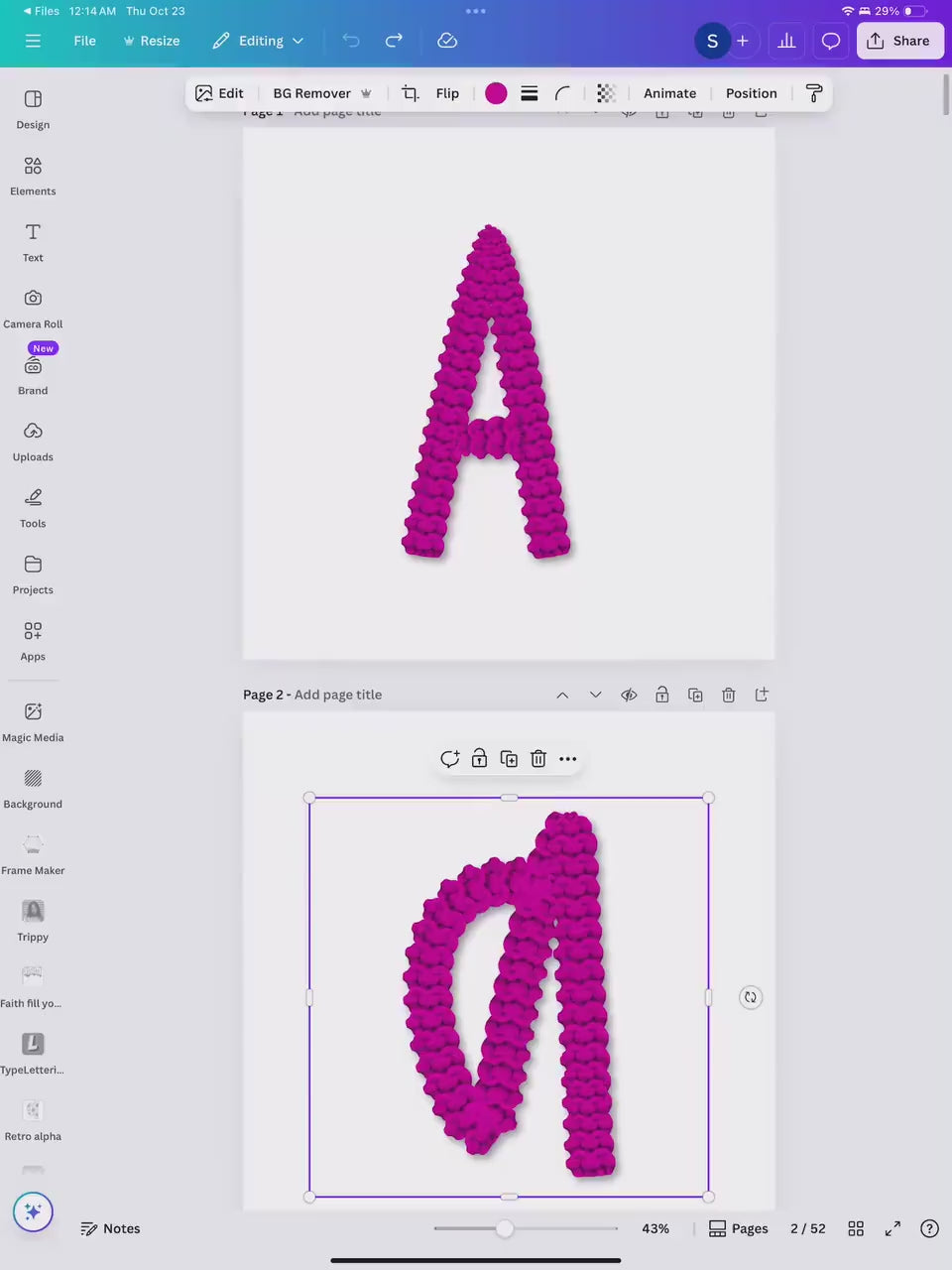Open the more options ellipsis menu

tap(567, 759)
